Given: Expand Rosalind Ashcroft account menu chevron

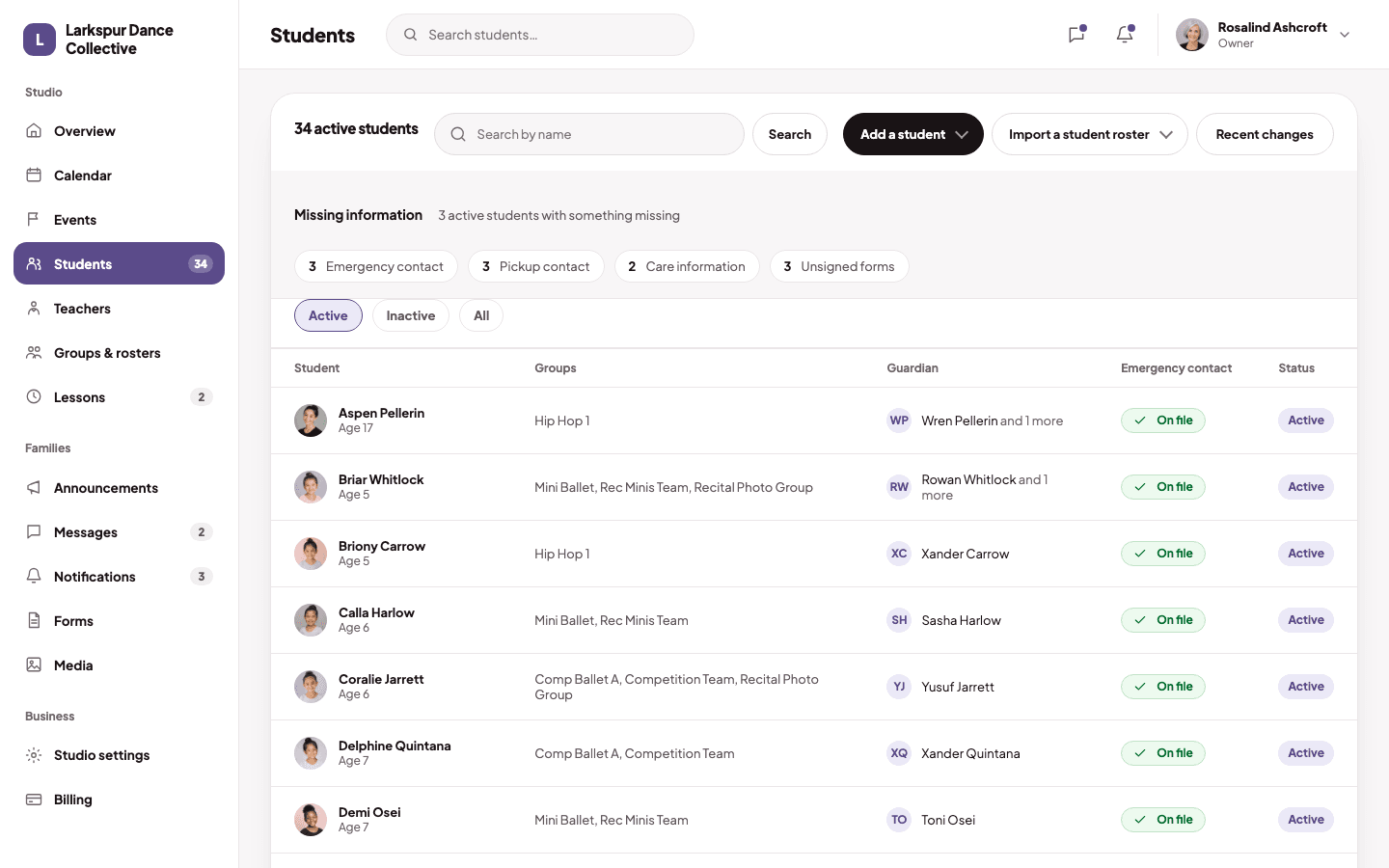Looking at the screenshot, I should click(x=1345, y=35).
